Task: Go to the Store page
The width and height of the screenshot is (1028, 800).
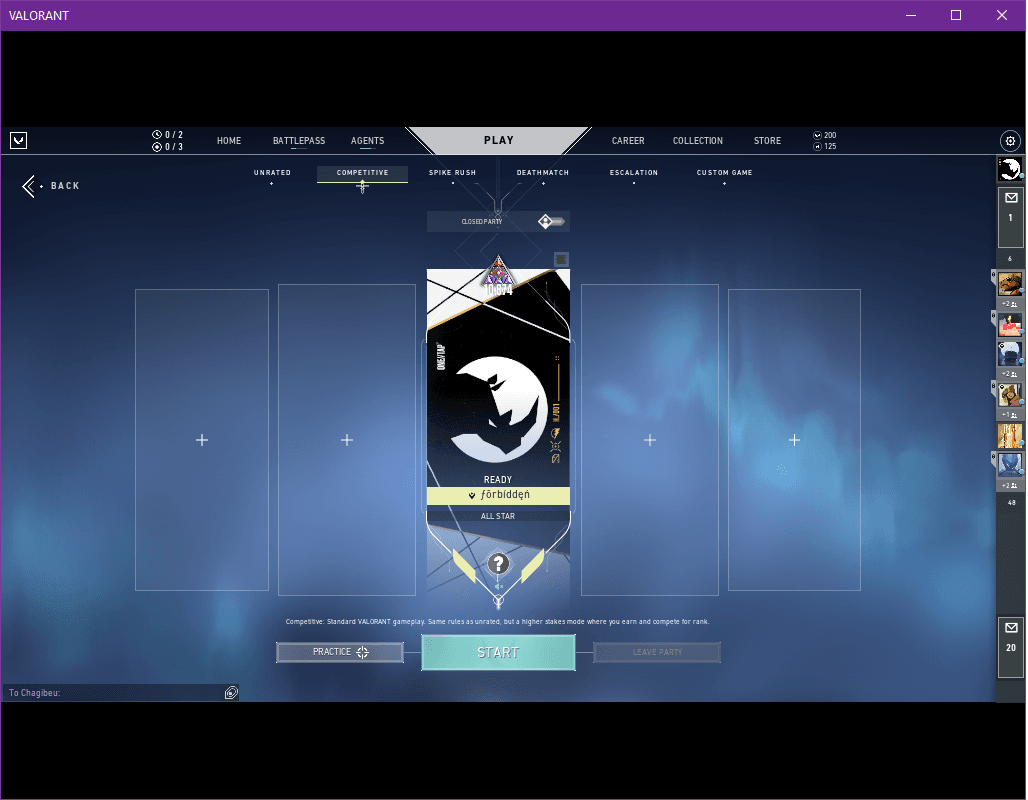Action: (x=767, y=141)
